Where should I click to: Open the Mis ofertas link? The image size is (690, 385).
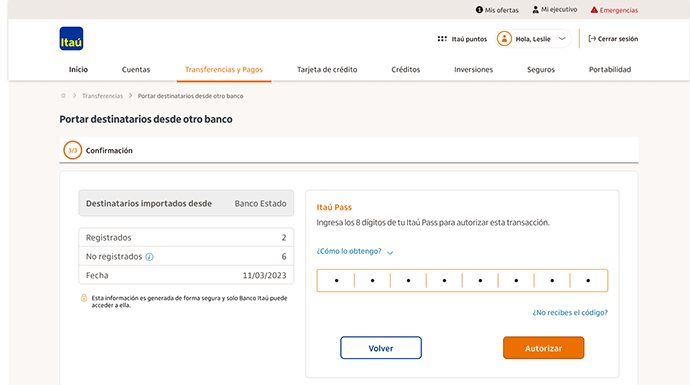tap(502, 10)
